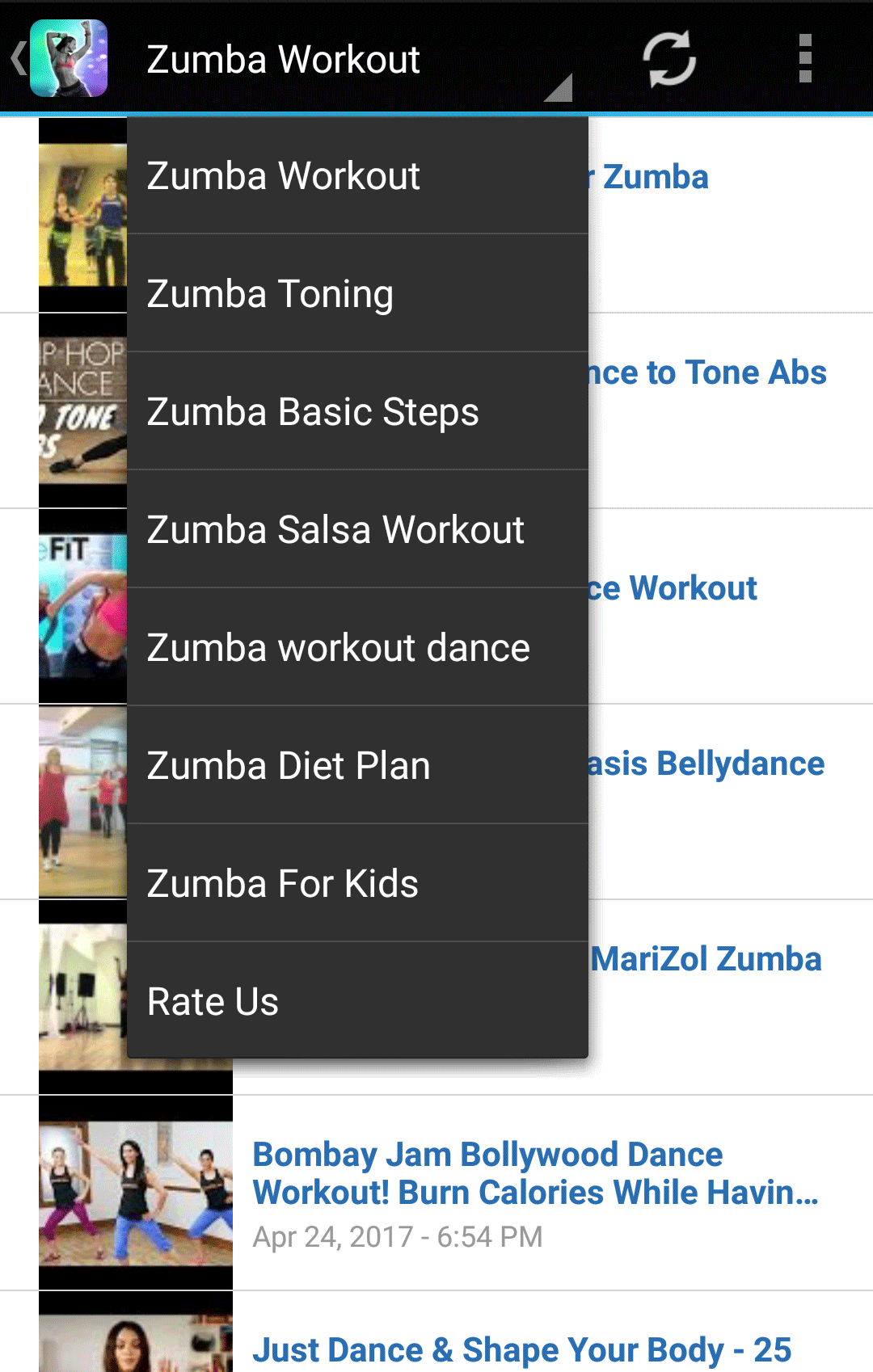Collapse the Zumba Workout category dropdown
The image size is (873, 1372).
[356, 60]
